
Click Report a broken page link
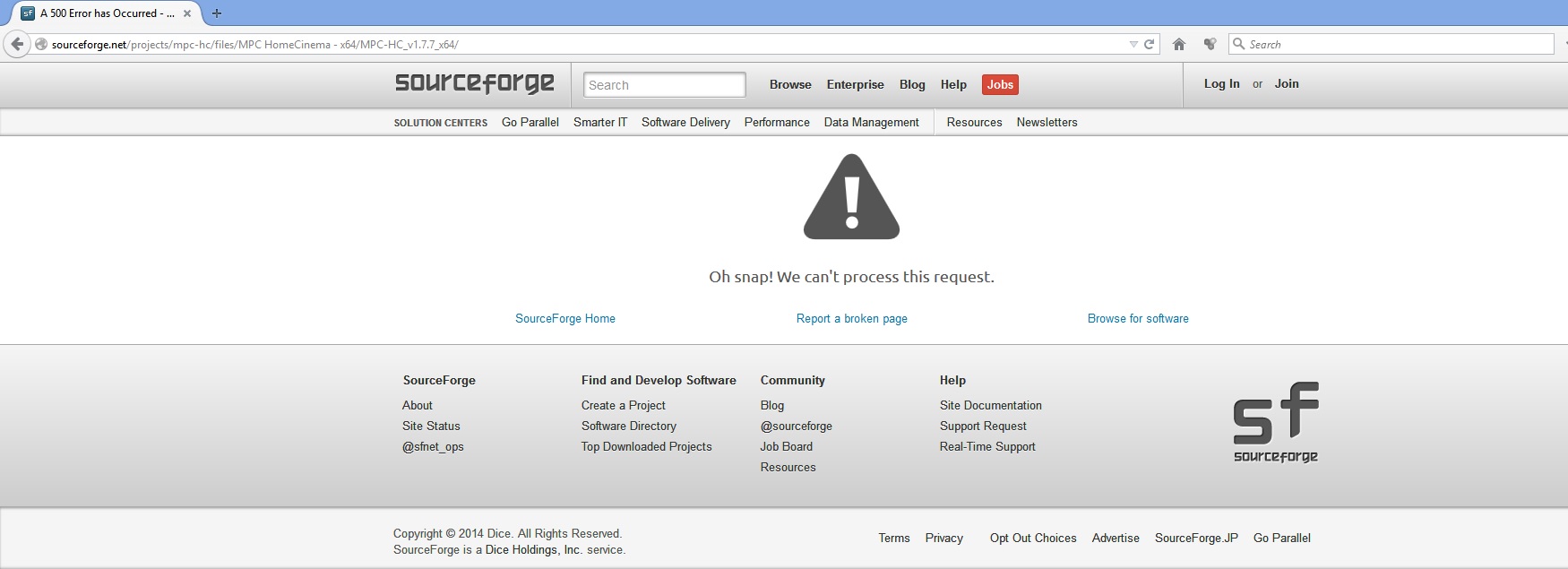851,318
